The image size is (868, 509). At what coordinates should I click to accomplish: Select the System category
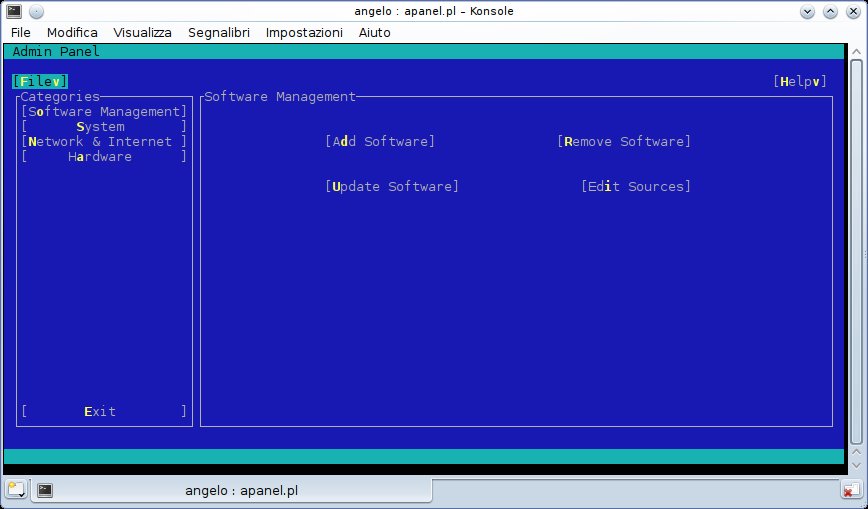[104, 127]
